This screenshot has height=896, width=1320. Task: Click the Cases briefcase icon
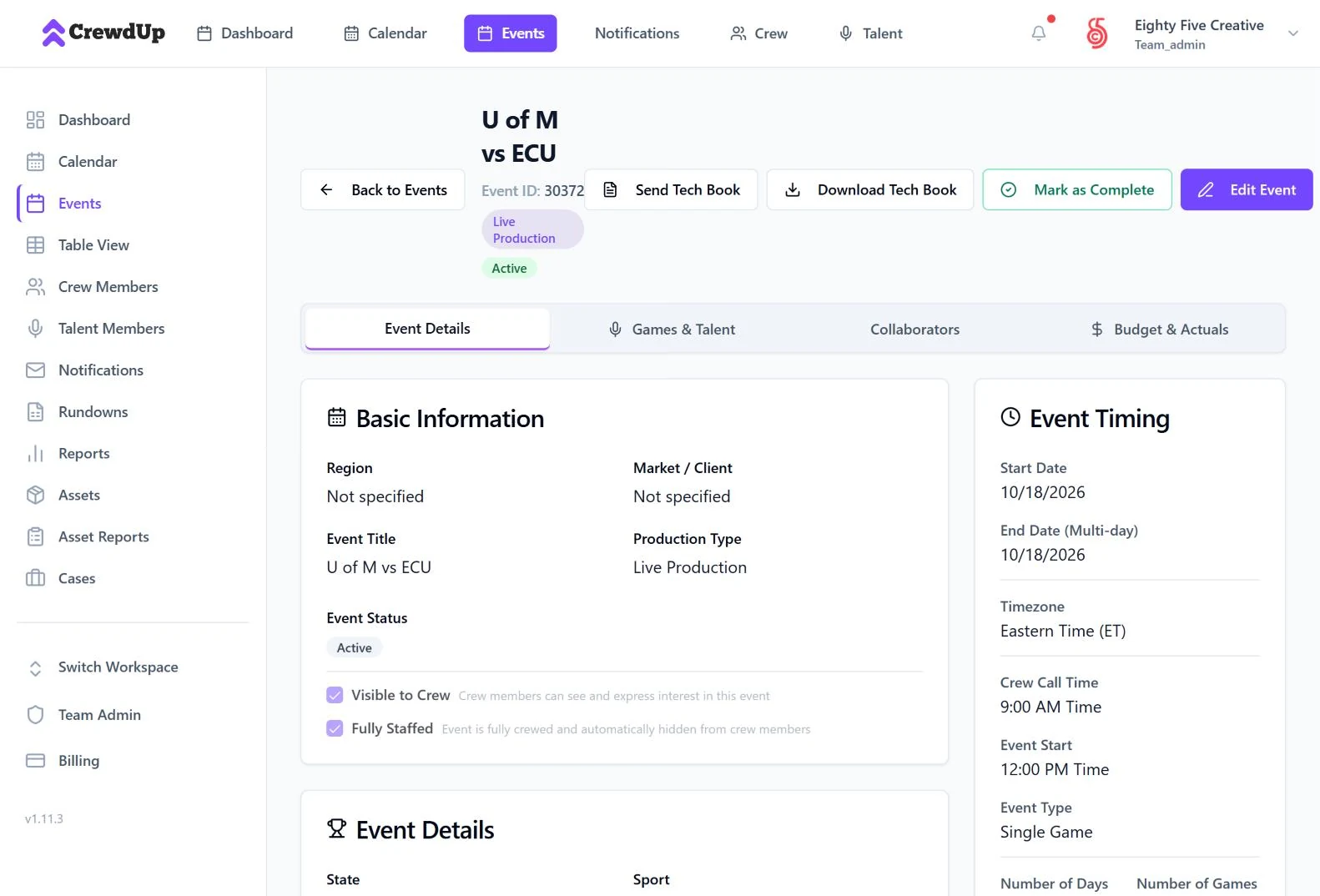click(x=35, y=579)
